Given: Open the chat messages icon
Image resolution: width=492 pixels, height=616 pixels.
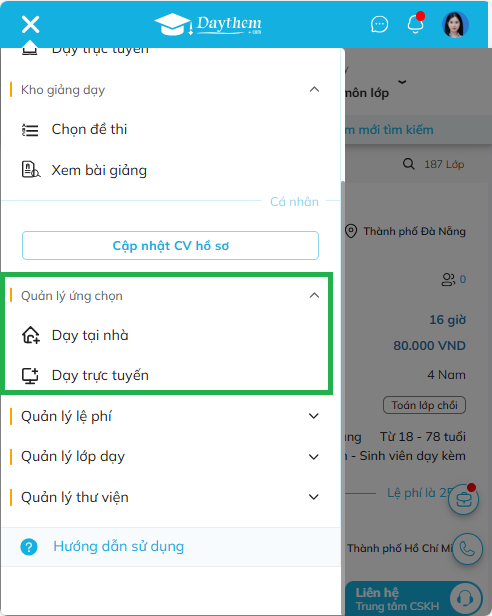Looking at the screenshot, I should (x=379, y=24).
